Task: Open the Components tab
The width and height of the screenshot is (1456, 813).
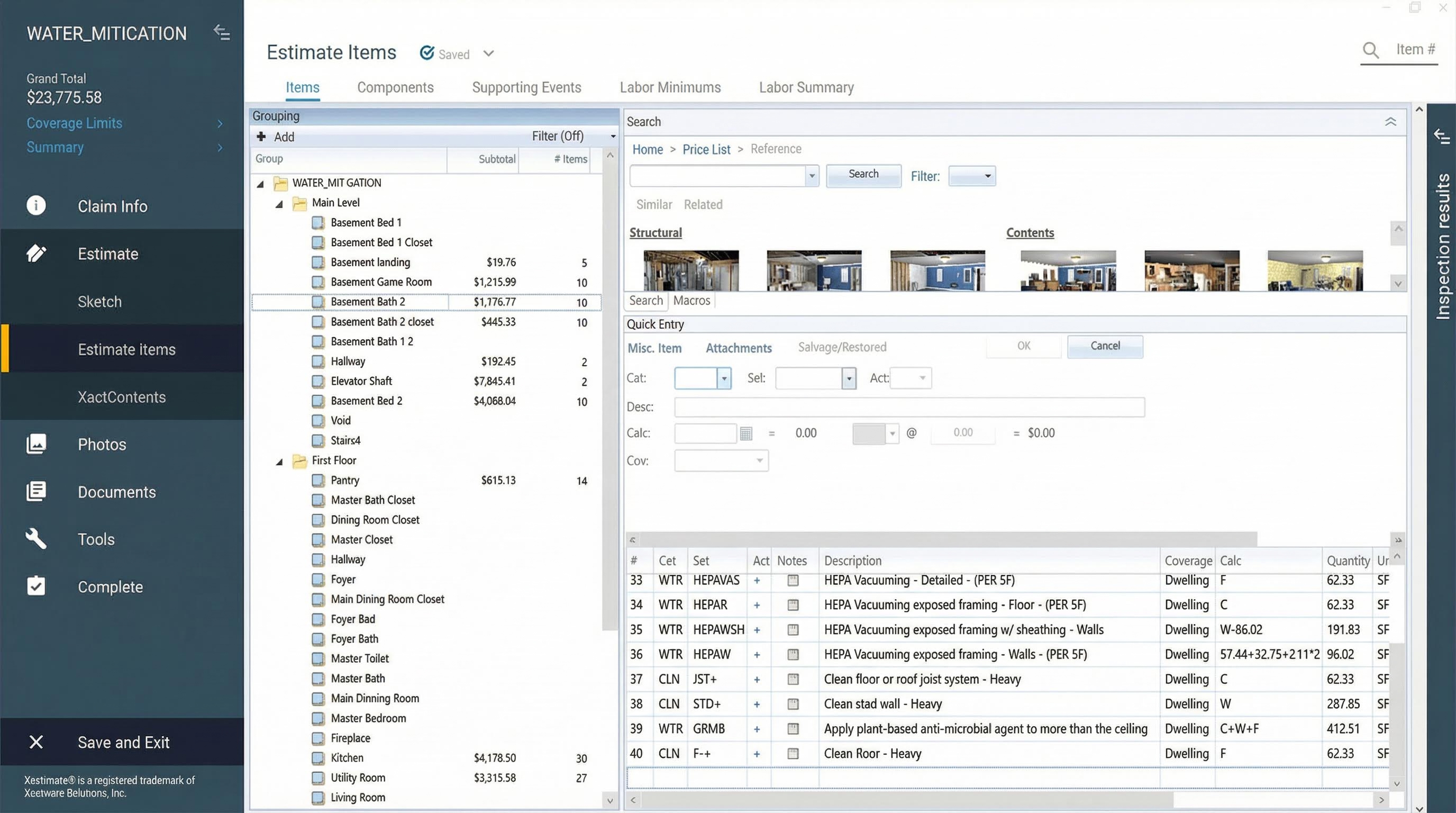Action: [395, 88]
